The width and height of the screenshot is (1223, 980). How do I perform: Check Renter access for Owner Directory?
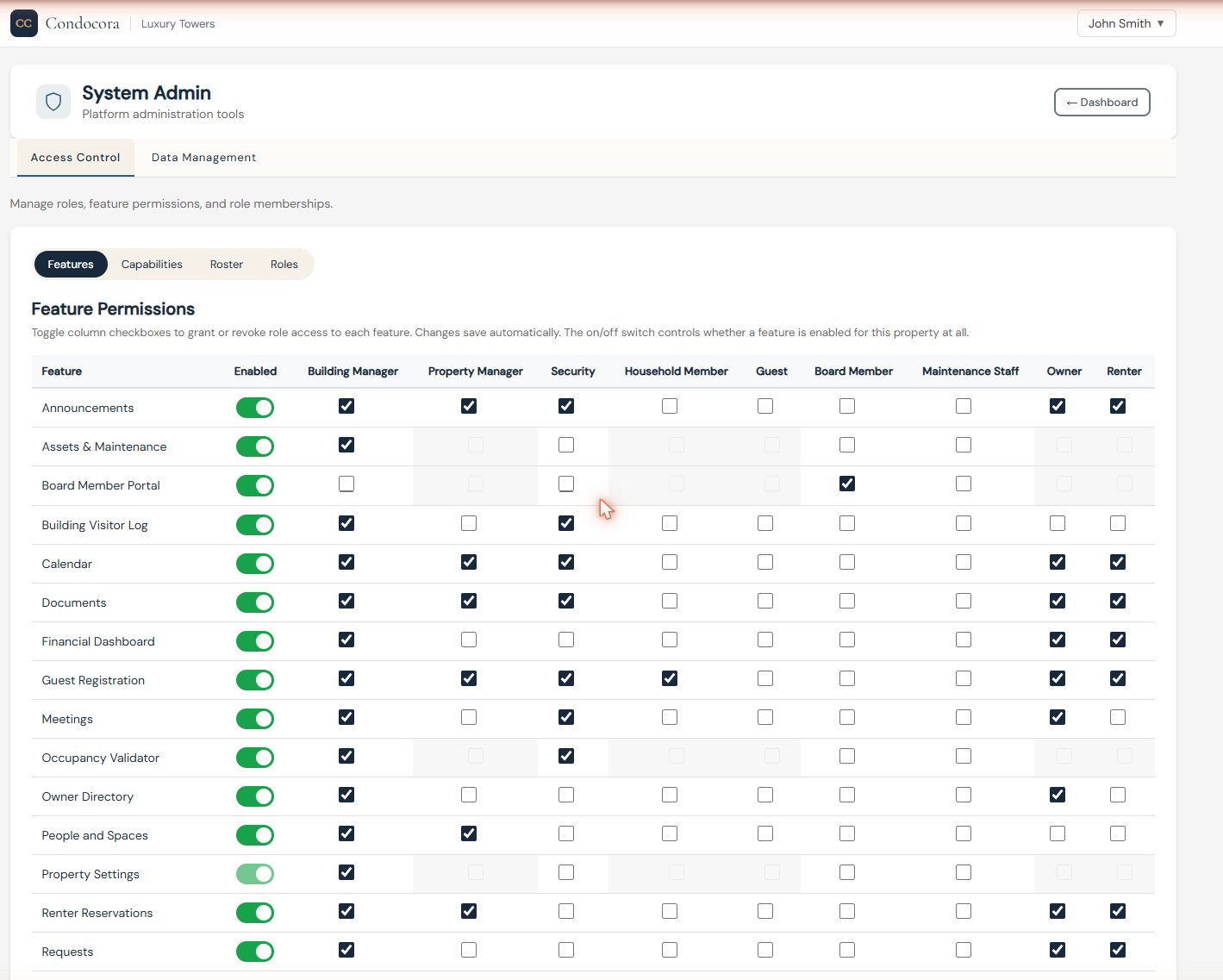(1118, 795)
